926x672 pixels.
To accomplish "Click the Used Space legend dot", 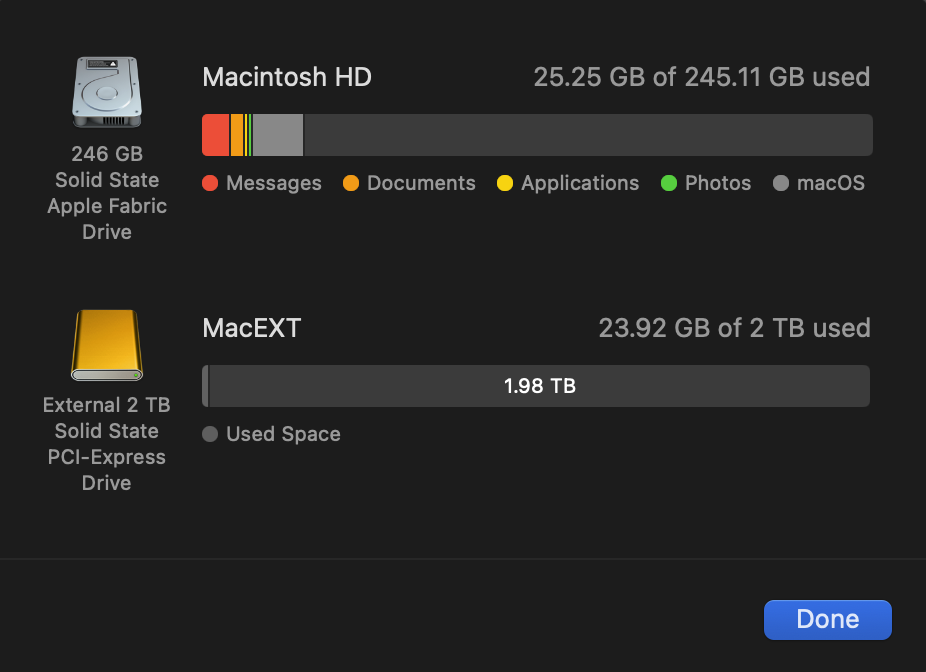I will point(210,435).
